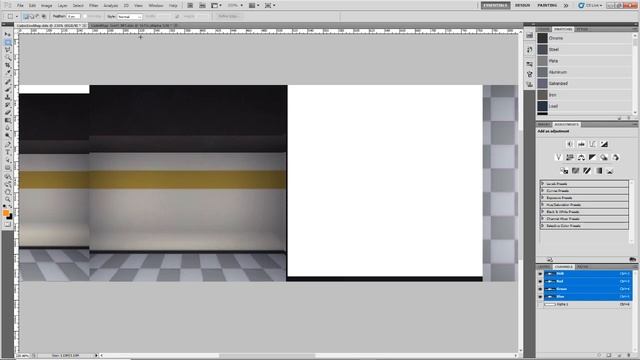Click the background color swatch
640x360 pixels.
pos(10,216)
